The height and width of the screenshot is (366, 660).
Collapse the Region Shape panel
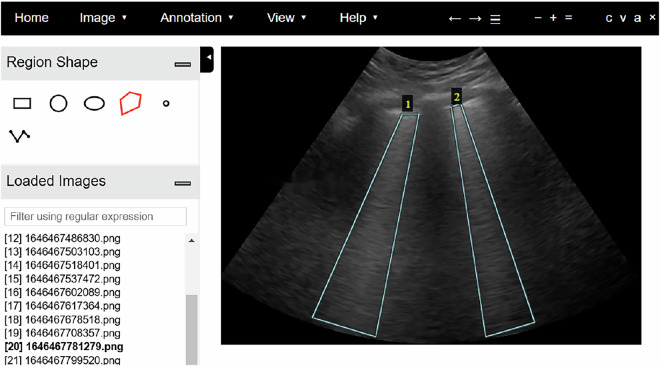click(183, 64)
